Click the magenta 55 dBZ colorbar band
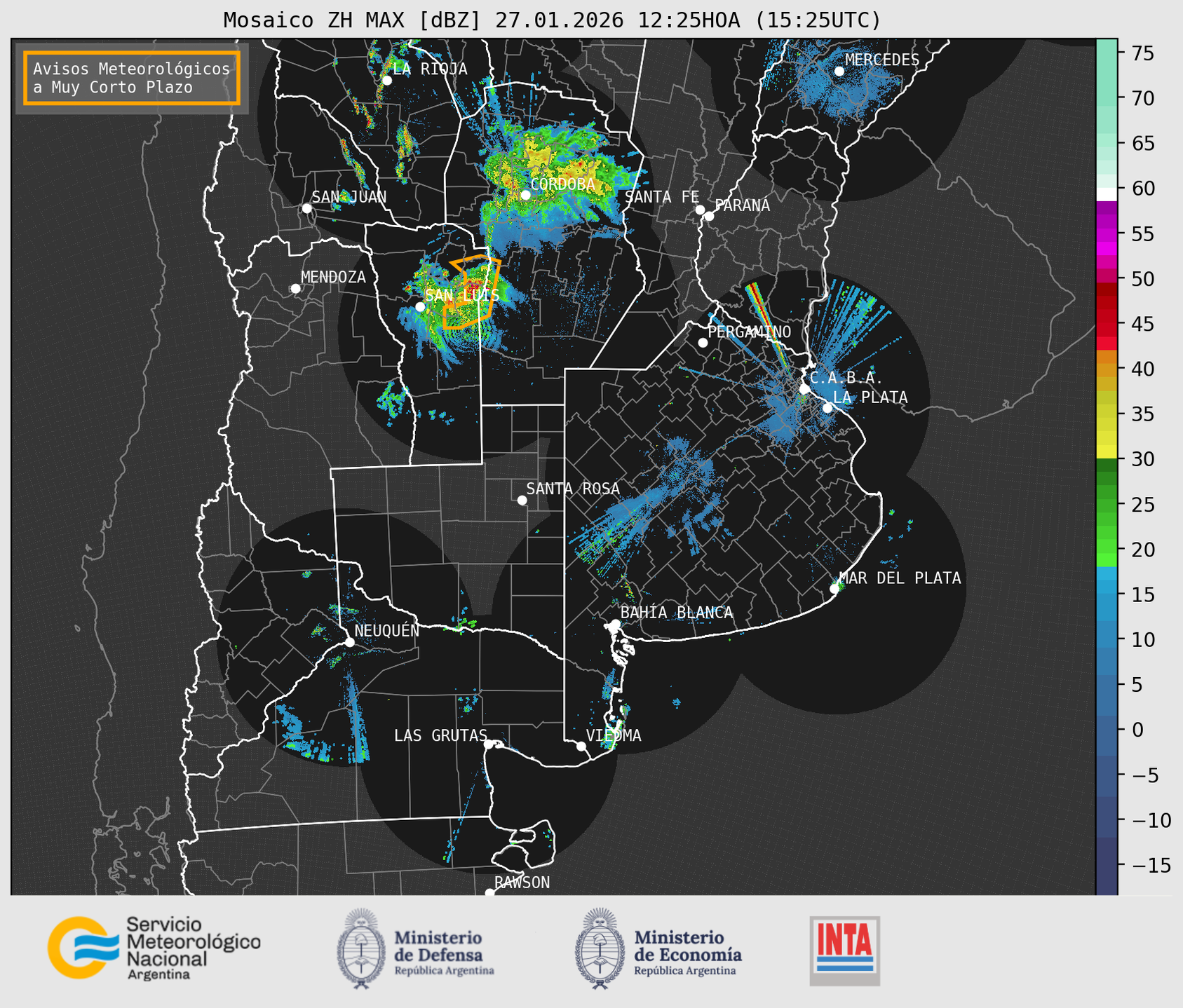Screen dimensions: 1183x1008 [1106, 233]
